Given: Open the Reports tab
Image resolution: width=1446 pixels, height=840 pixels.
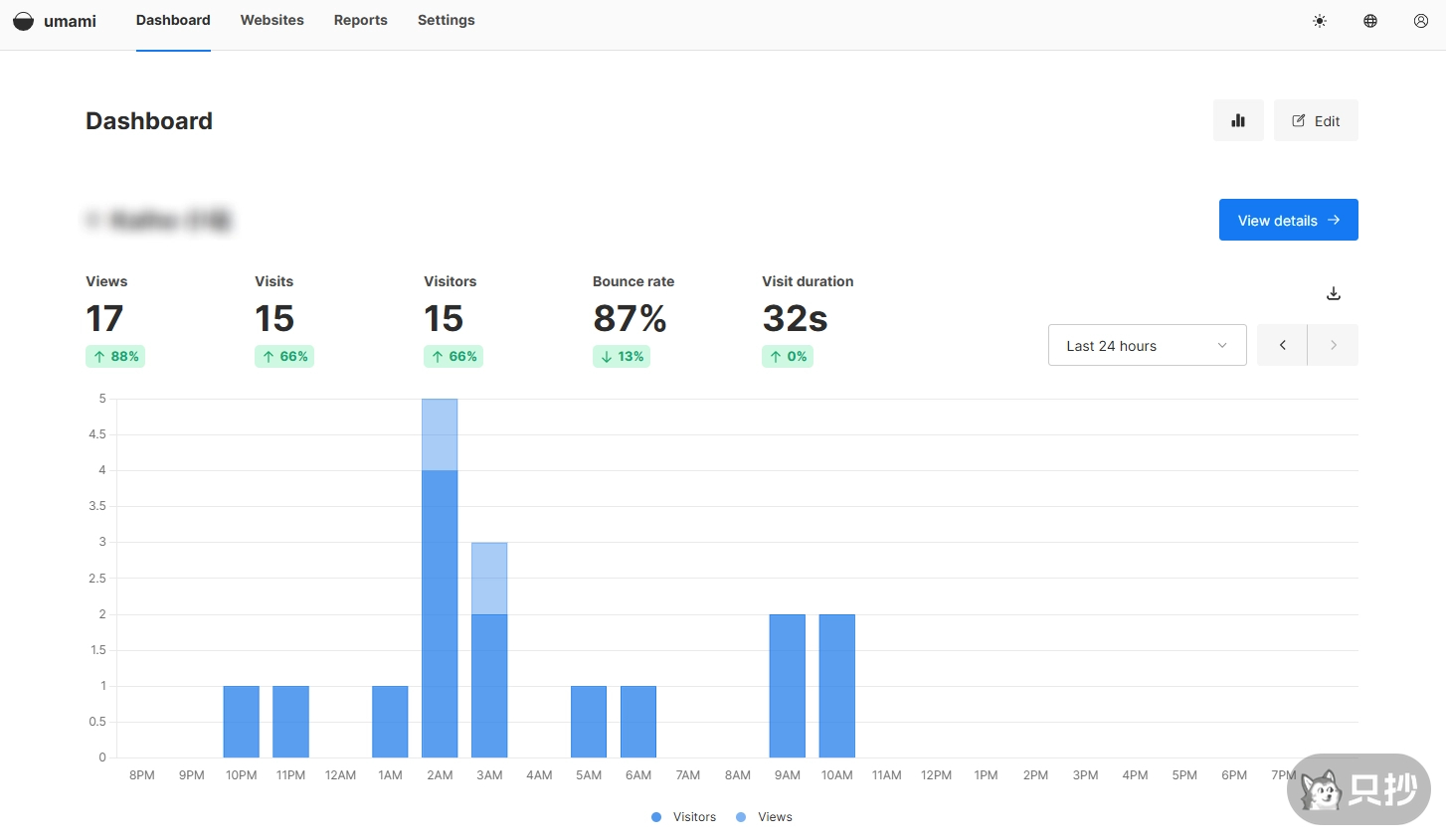Looking at the screenshot, I should [360, 20].
